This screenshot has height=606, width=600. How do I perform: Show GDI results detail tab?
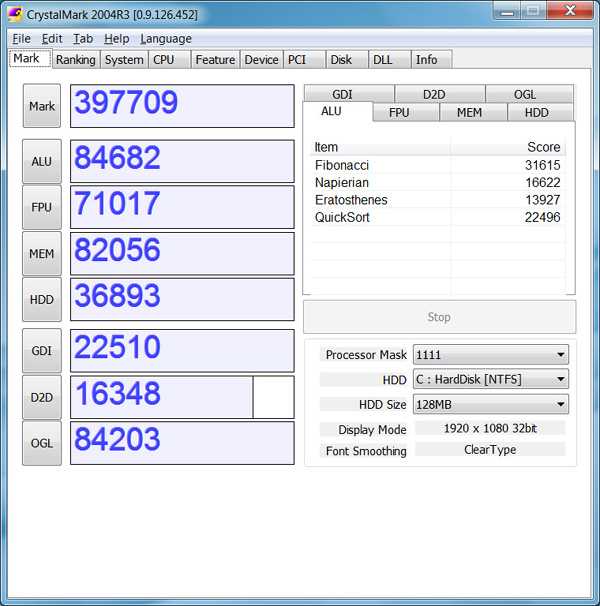point(349,94)
